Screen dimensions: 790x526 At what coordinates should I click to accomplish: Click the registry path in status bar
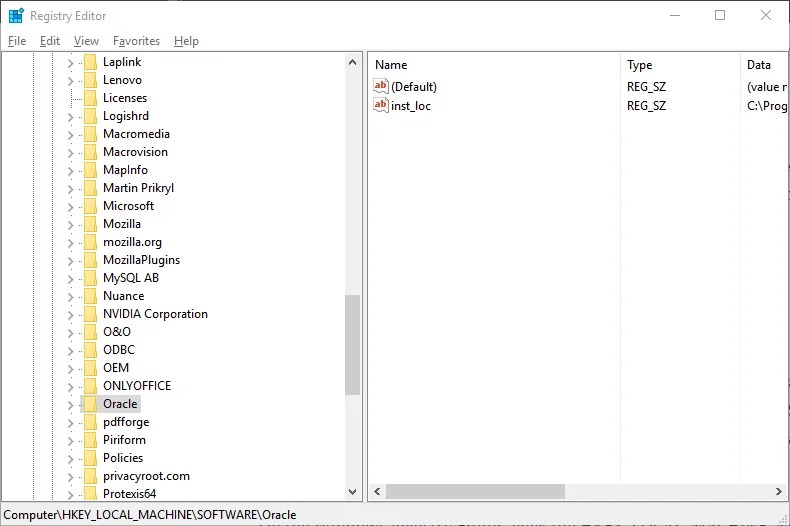coord(150,515)
